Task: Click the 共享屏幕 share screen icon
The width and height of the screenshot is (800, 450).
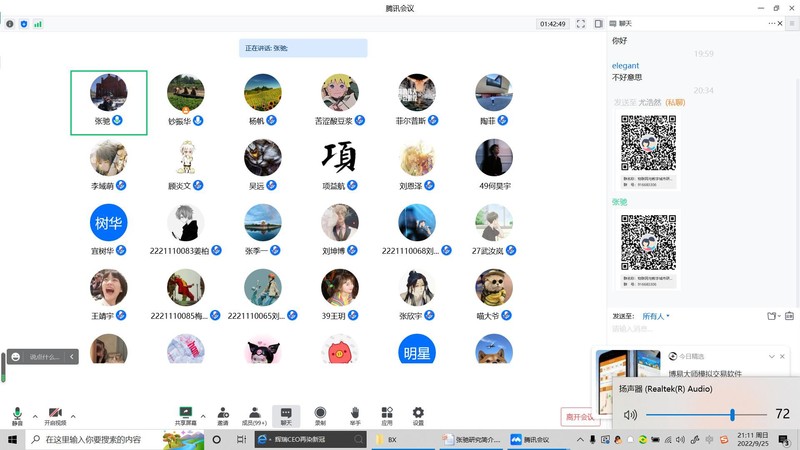Action: click(x=185, y=413)
